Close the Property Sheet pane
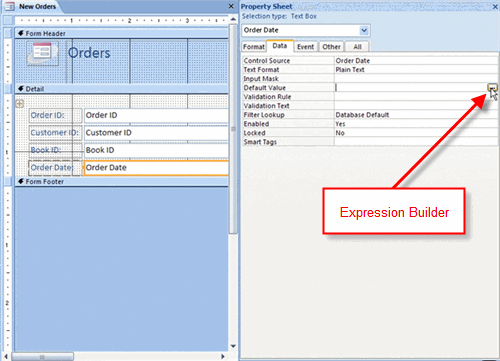Screen dimensions: 500x361 coord(495,7)
